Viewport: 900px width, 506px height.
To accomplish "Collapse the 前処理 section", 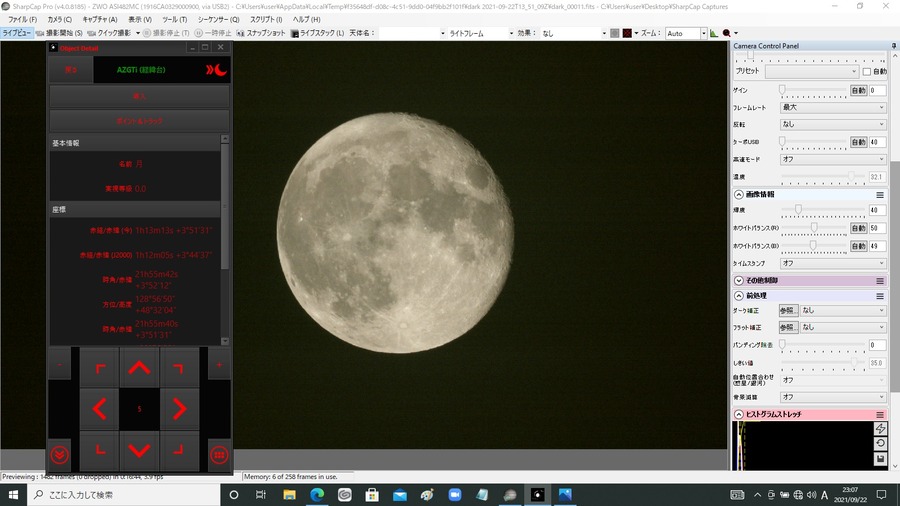I will click(739, 296).
